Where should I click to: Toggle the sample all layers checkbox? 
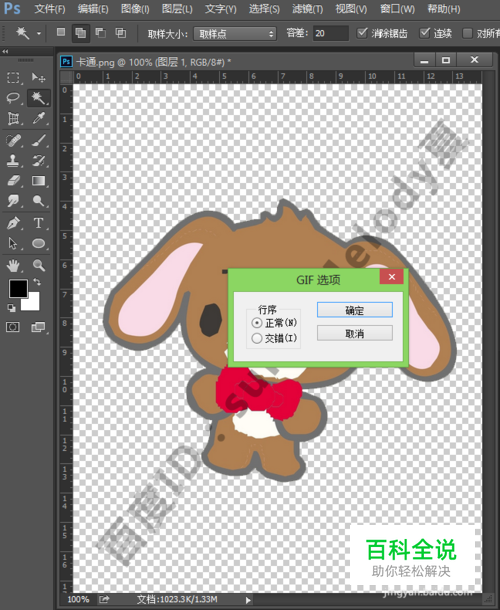click(467, 33)
